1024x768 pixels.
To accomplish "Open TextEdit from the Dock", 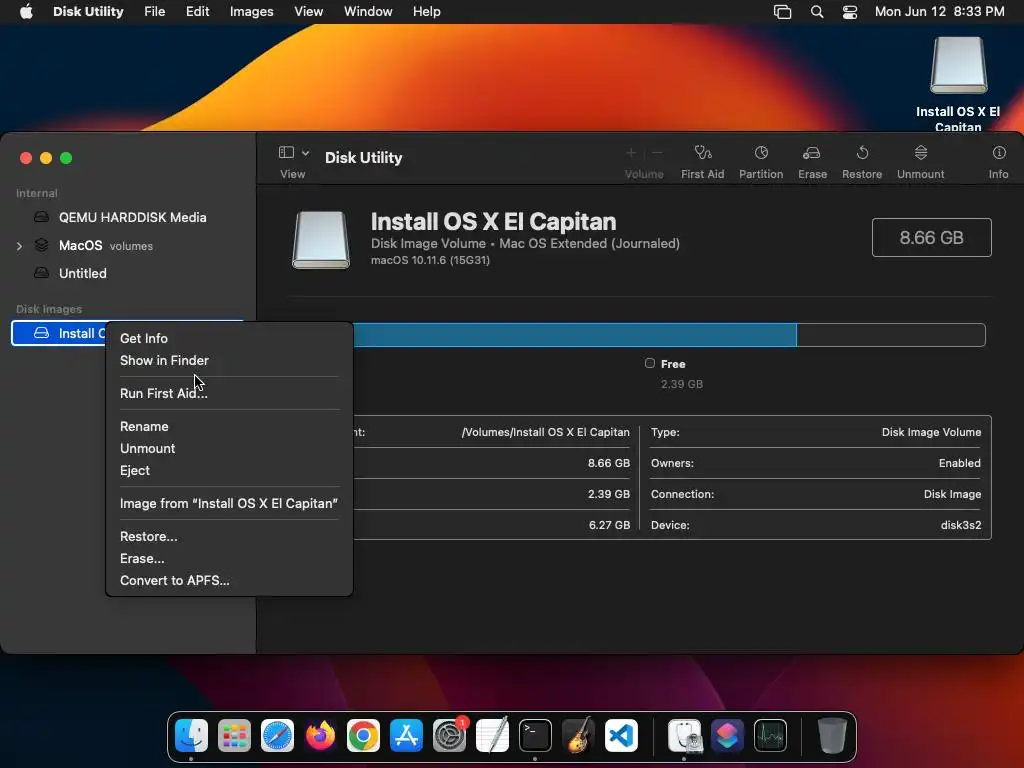I will (x=492, y=736).
